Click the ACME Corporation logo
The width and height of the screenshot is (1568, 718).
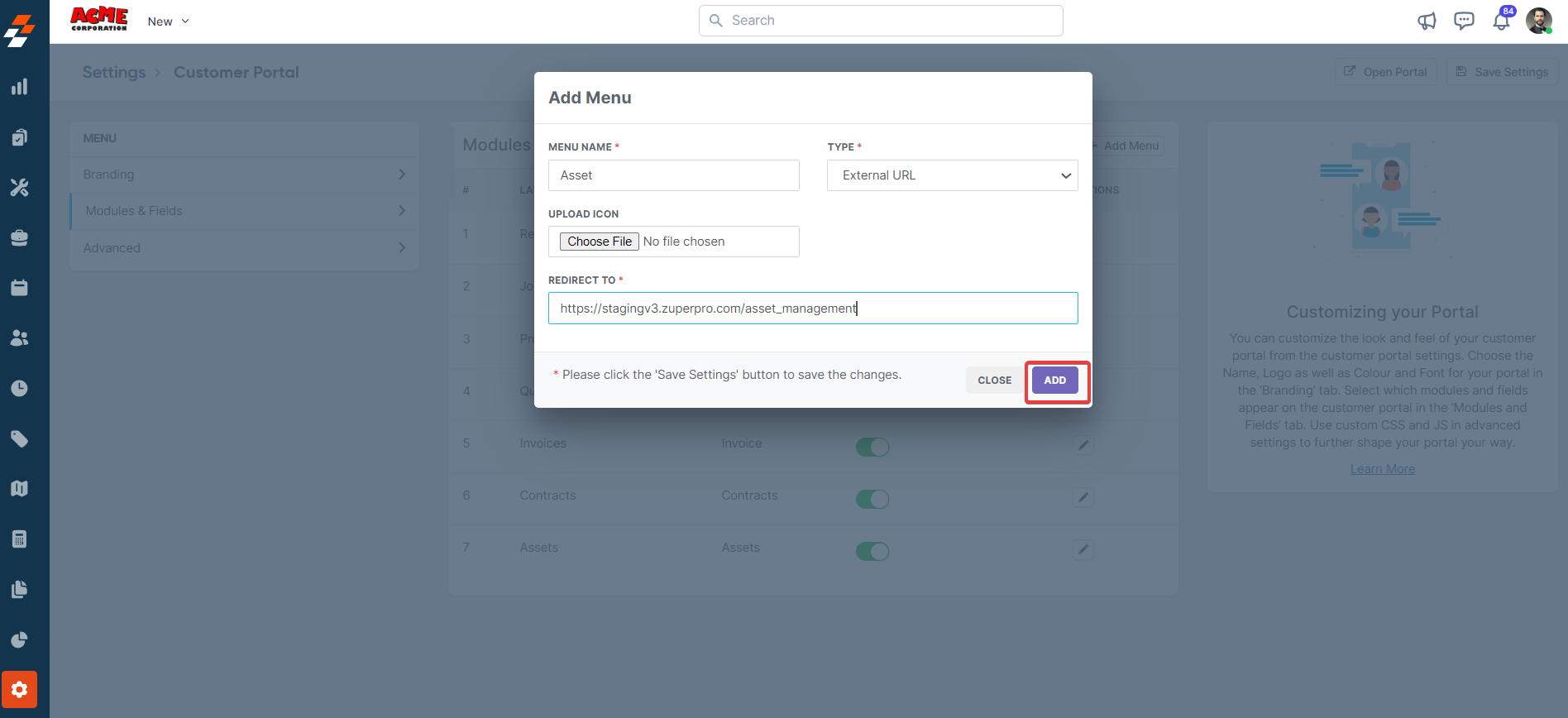(x=99, y=19)
